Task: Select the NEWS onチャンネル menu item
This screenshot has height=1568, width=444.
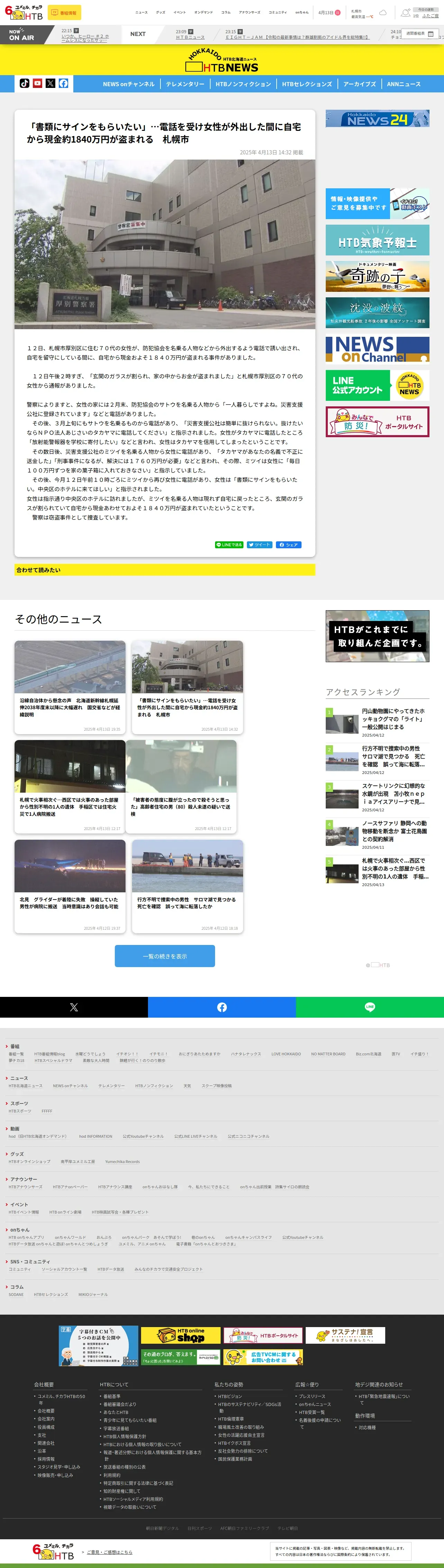Action: (x=128, y=84)
